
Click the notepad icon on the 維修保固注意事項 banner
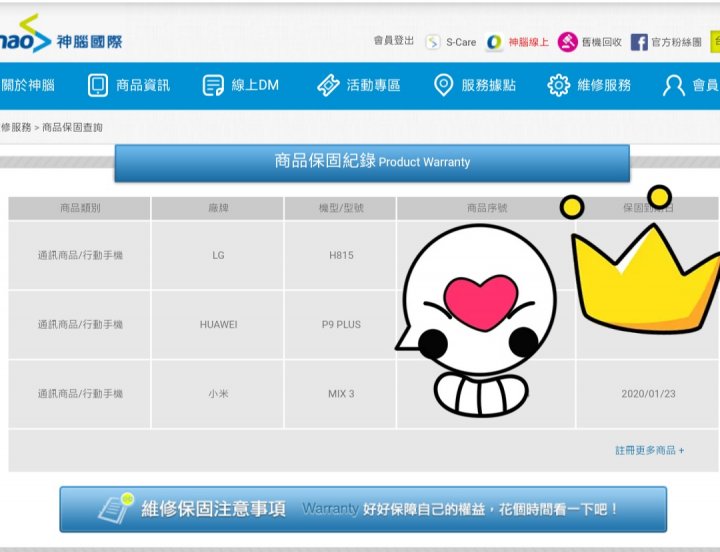click(x=116, y=509)
